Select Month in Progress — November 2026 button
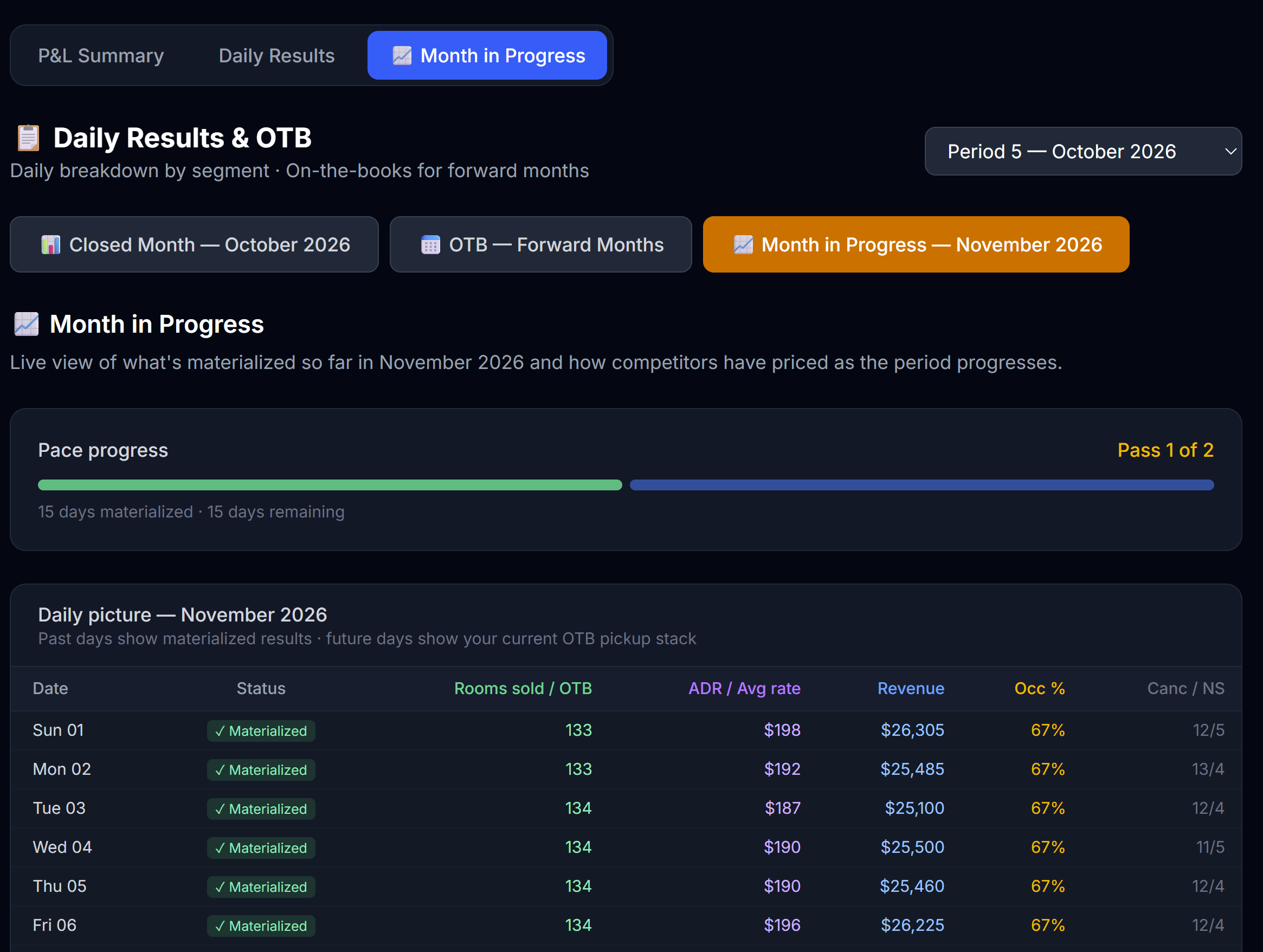Viewport: 1263px width, 952px height. tap(916, 244)
